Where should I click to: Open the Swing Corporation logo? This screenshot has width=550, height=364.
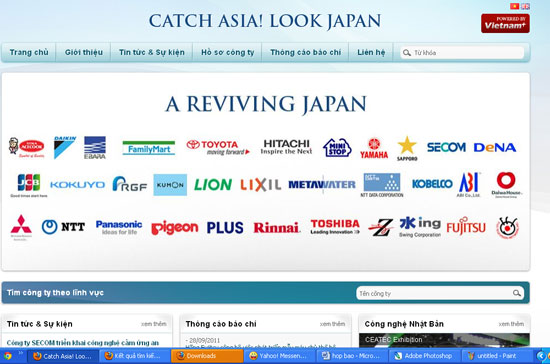click(420, 227)
